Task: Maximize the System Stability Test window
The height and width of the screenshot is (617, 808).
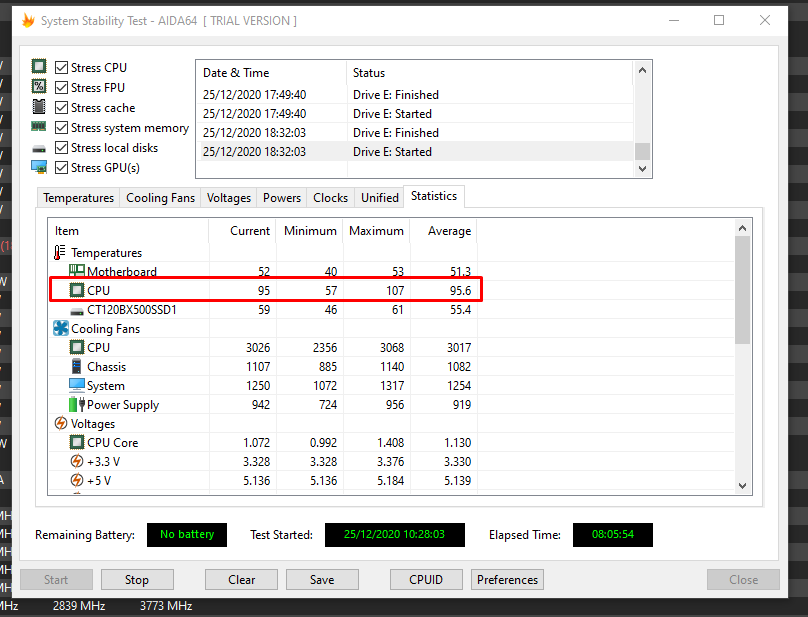Action: pyautogui.click(x=719, y=20)
